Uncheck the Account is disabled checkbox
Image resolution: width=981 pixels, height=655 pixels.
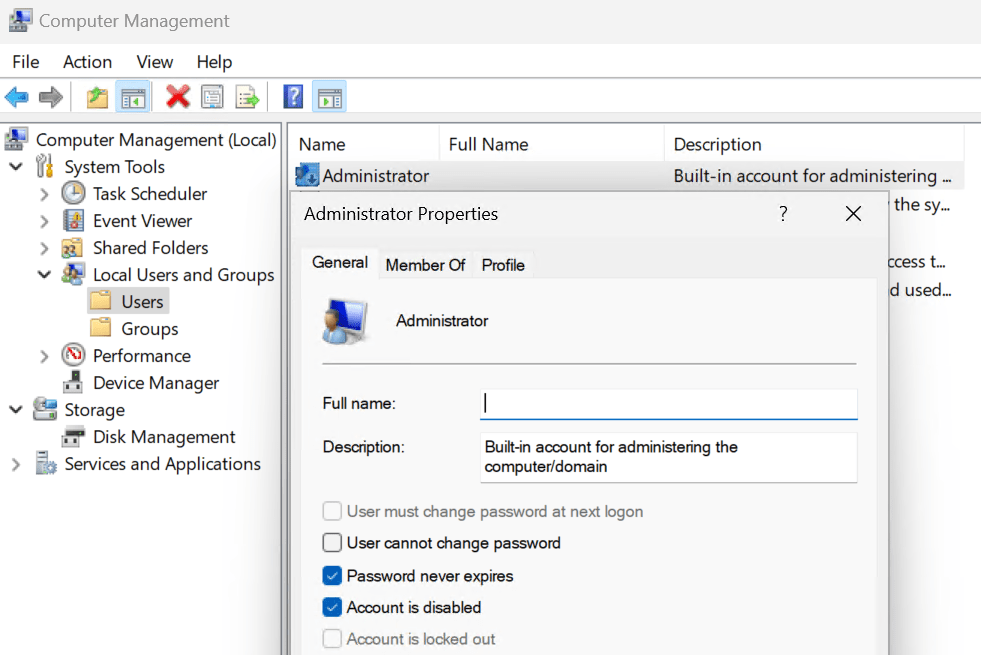coord(332,607)
